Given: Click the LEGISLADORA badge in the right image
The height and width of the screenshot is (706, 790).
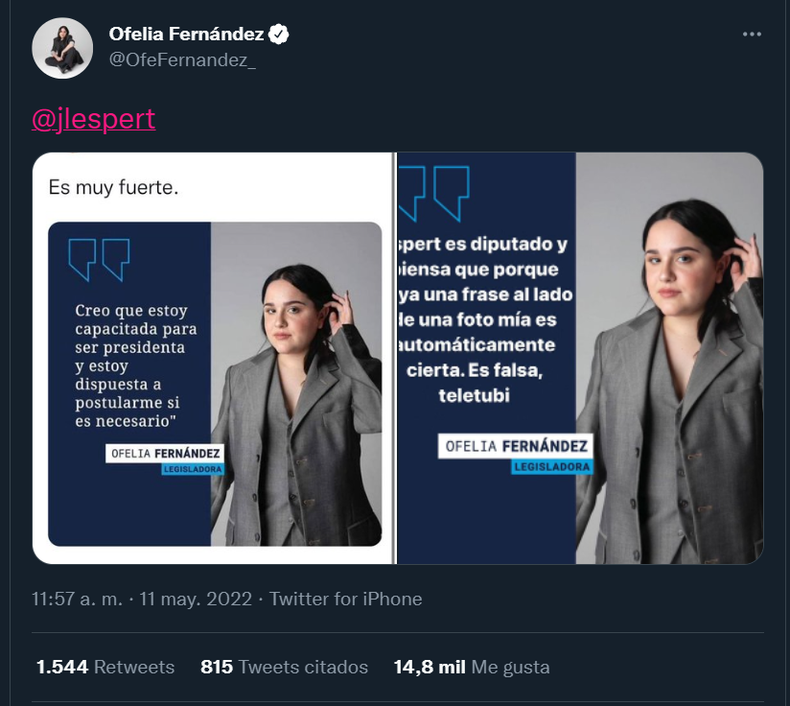Looking at the screenshot, I should click(x=551, y=467).
